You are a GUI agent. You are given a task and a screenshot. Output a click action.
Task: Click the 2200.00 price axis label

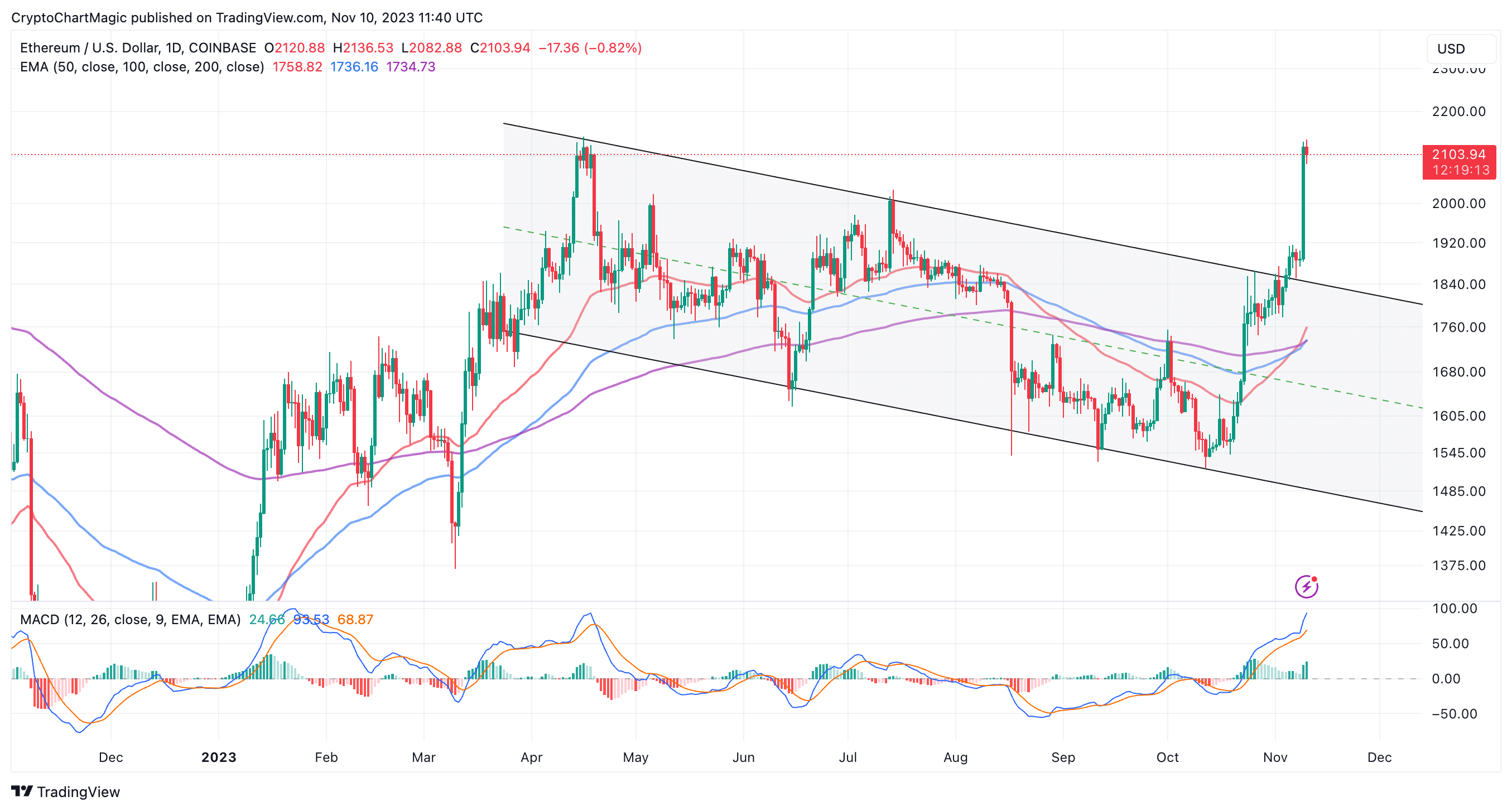pos(1458,112)
